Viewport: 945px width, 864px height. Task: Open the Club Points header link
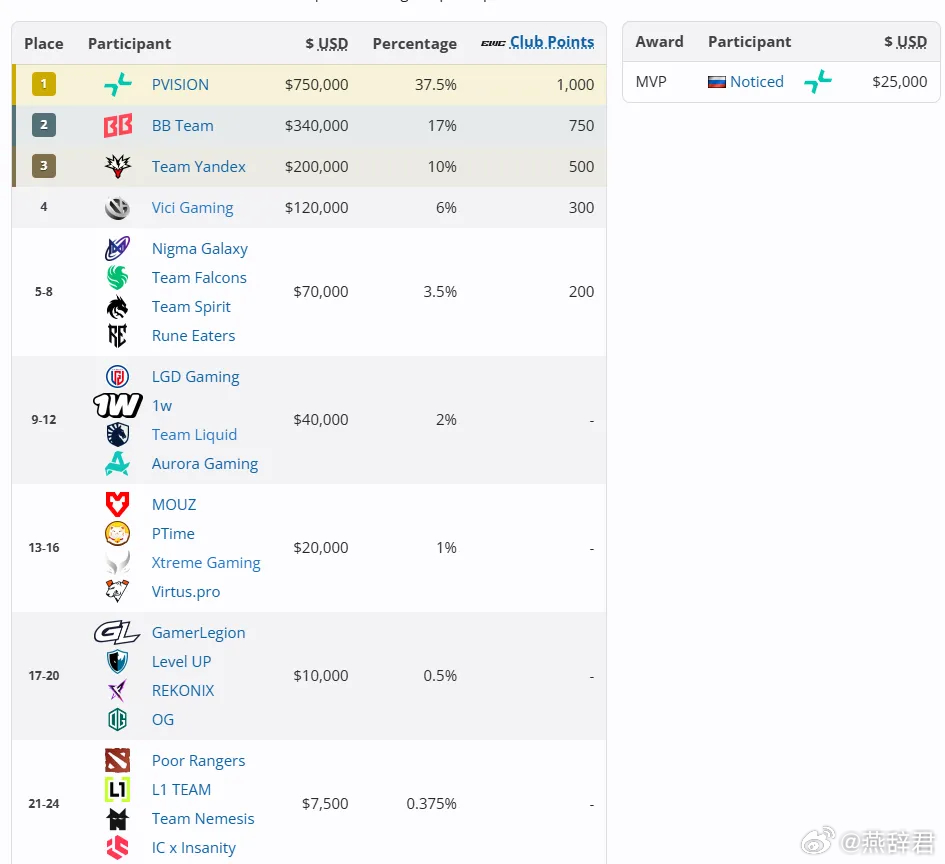pyautogui.click(x=552, y=42)
